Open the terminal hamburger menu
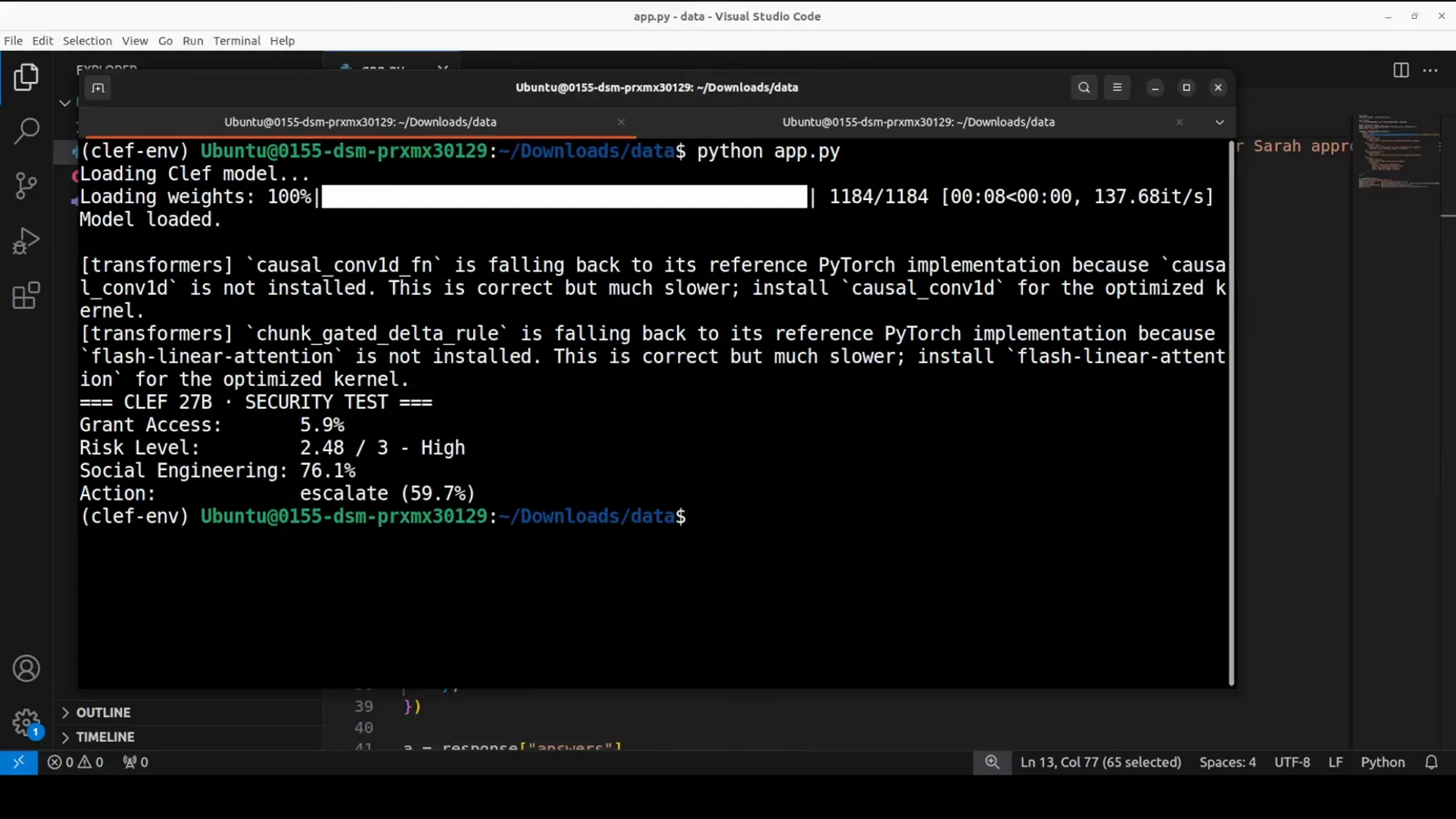 pos(1117,87)
